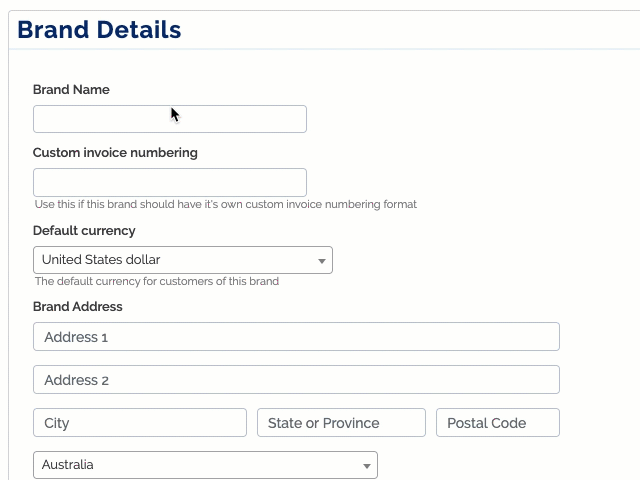Viewport: 640px width, 480px height.
Task: Open the Default currency dropdown
Action: coord(183,260)
